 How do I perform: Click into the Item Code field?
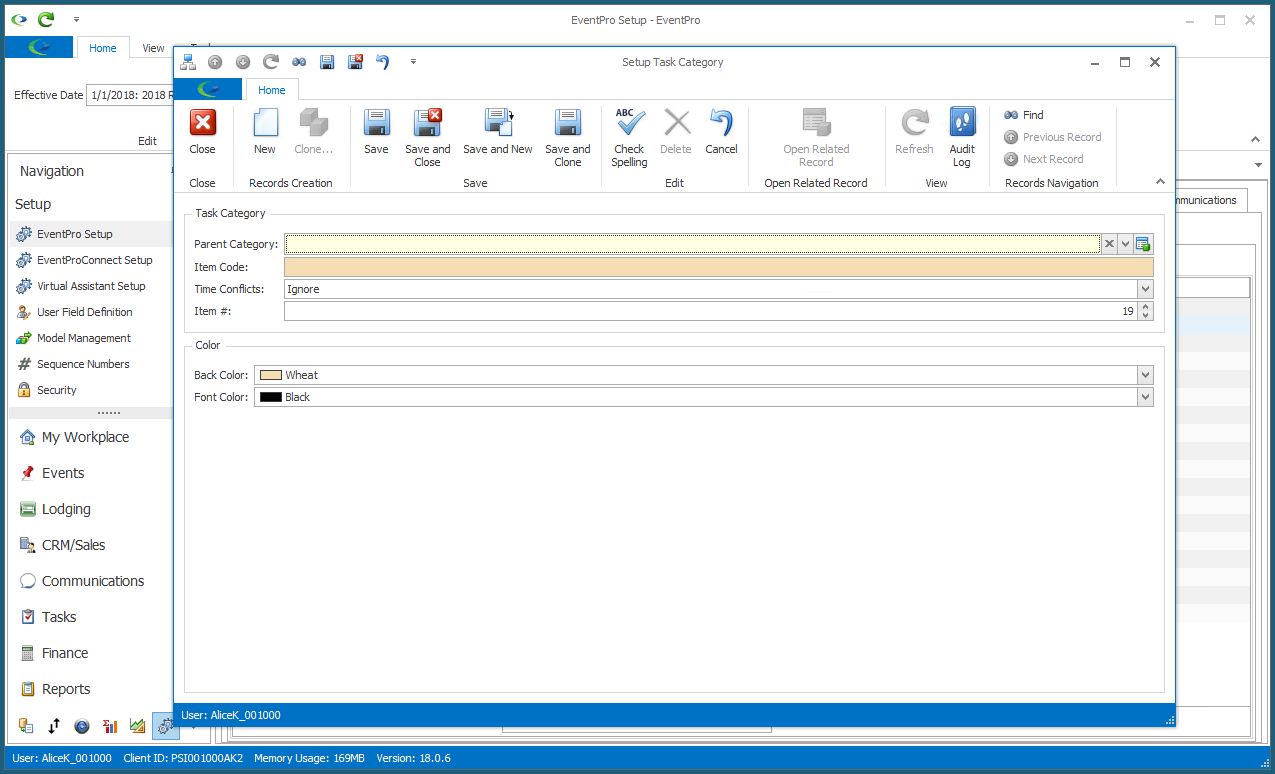[x=718, y=267]
